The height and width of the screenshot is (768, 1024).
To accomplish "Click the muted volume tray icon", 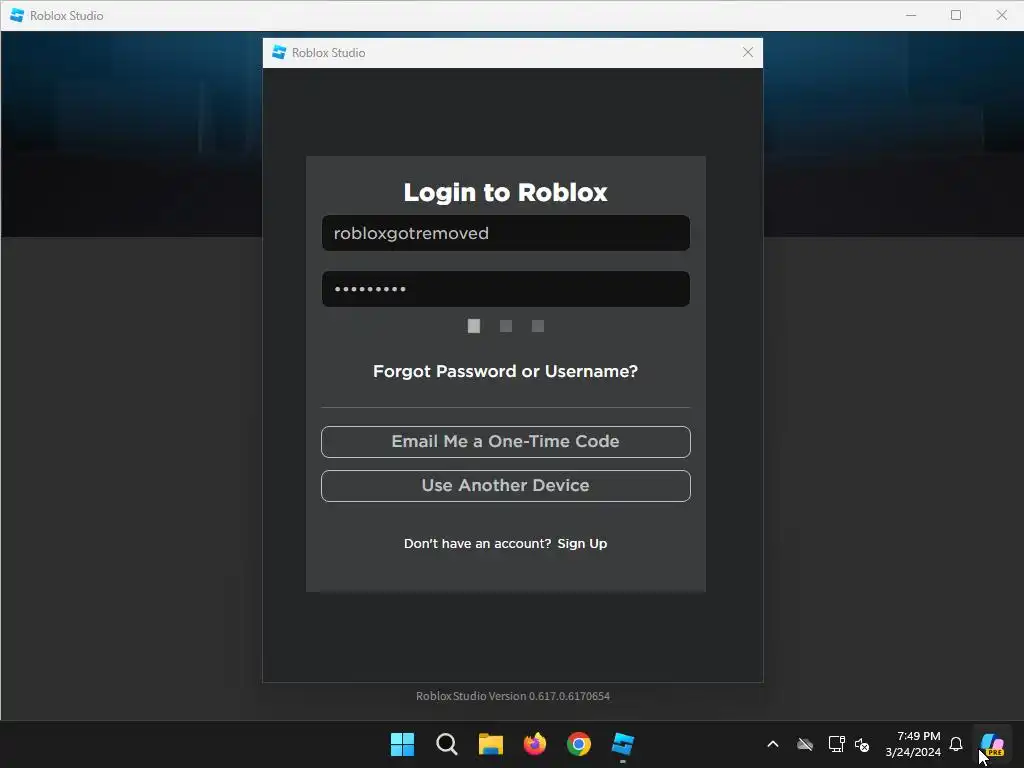I will click(862, 744).
